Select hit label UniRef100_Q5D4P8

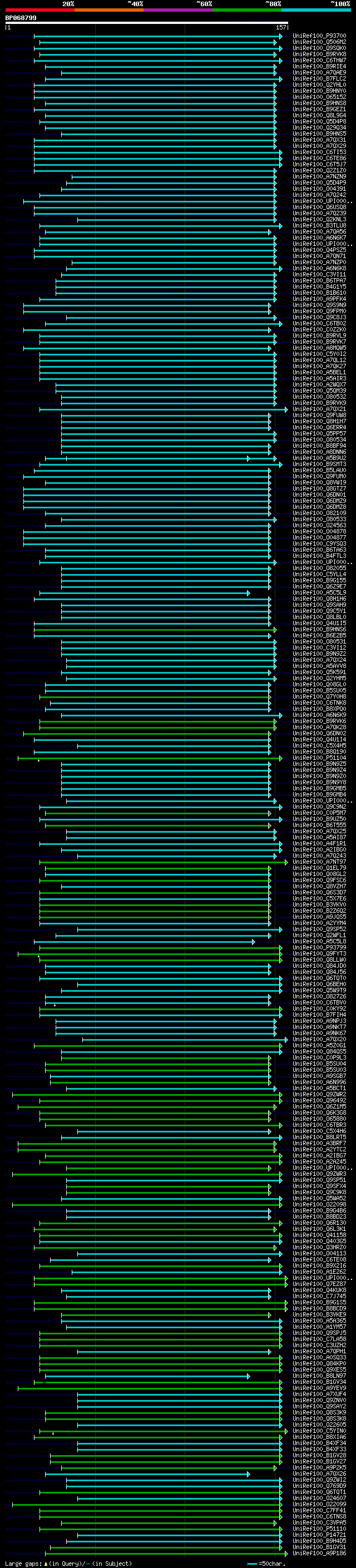point(319,121)
